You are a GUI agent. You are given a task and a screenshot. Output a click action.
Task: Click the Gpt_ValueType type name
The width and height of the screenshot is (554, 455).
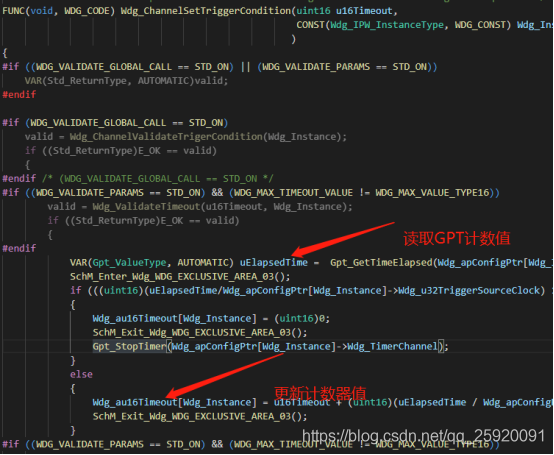point(129,263)
